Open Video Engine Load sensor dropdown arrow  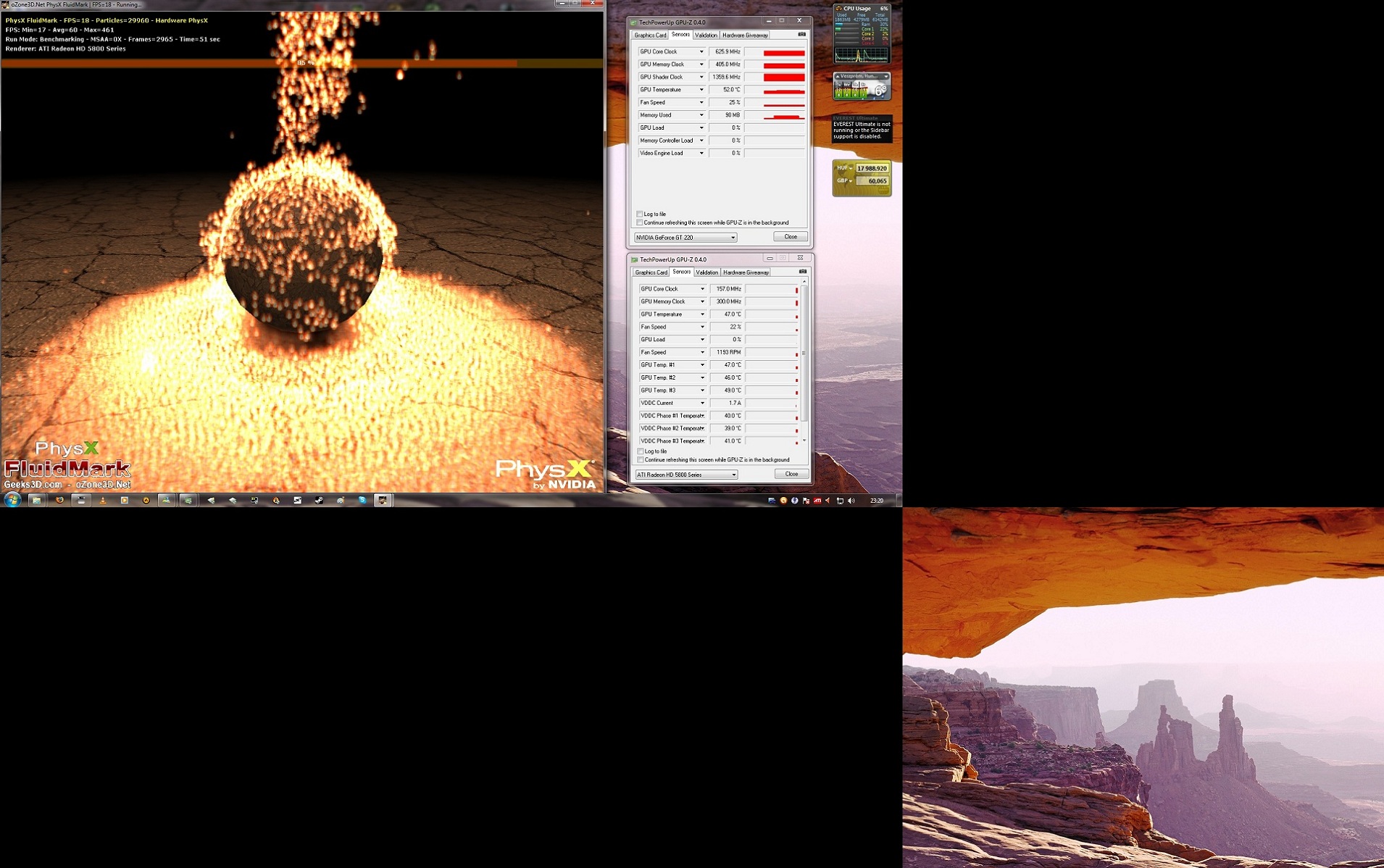pos(701,153)
